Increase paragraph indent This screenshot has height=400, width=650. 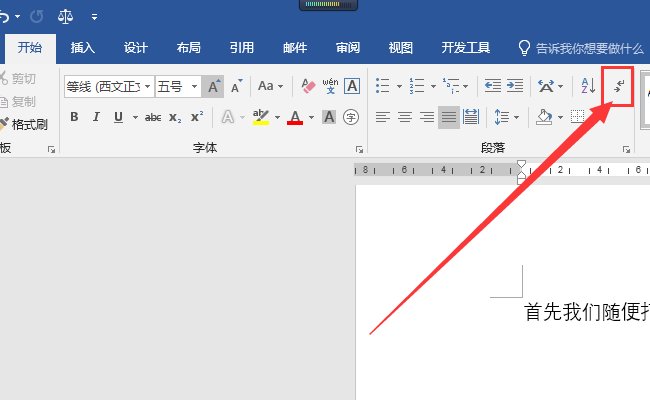click(x=515, y=86)
